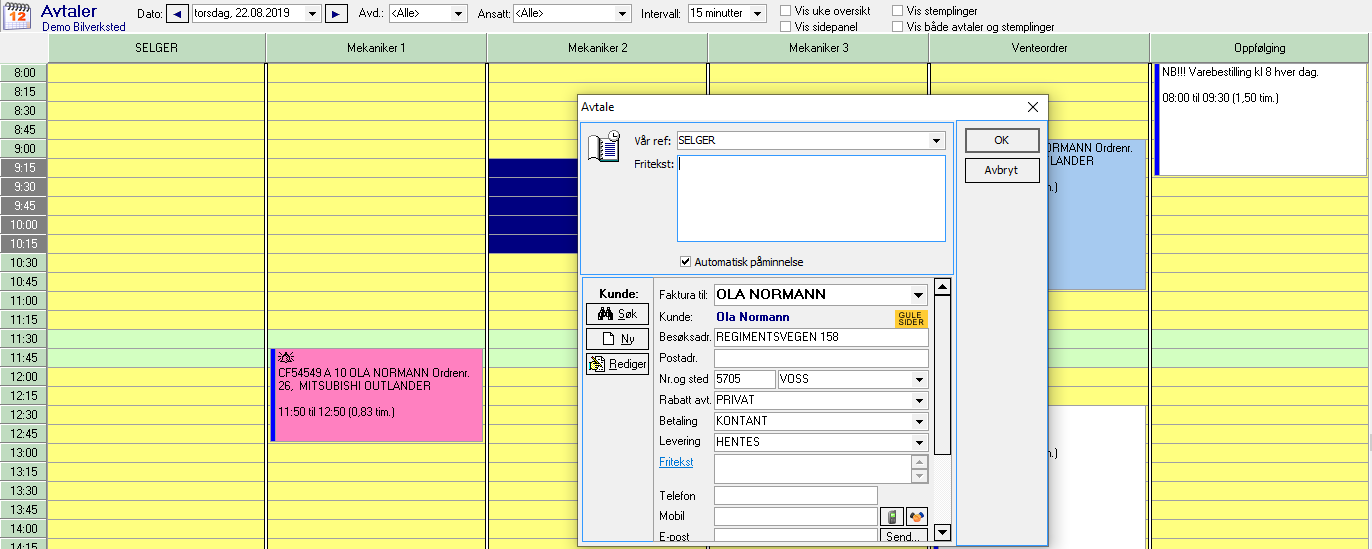Cancel the dialog with Avbryt

click(x=1002, y=171)
